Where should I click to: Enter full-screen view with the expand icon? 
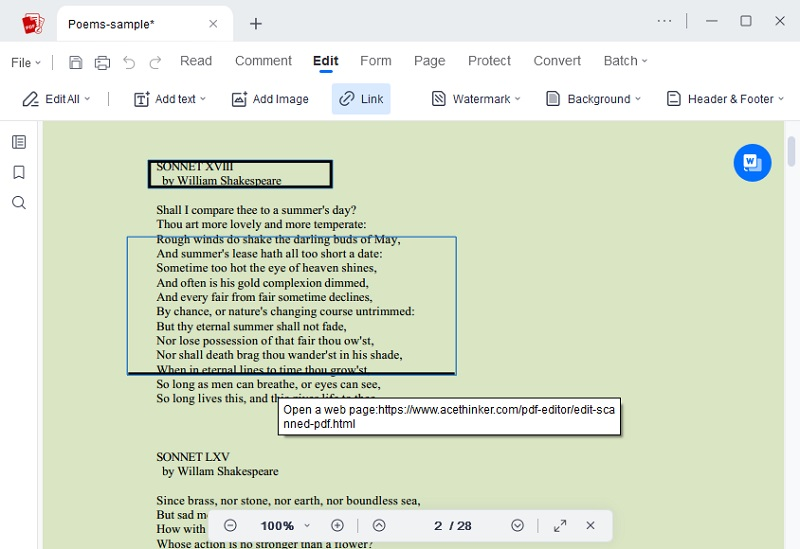560,526
